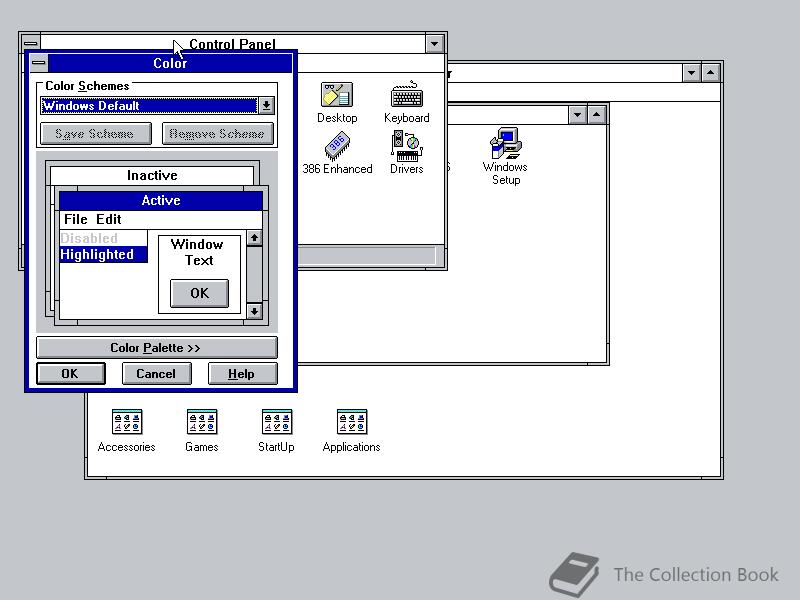
Task: Minimize the Program Manager window
Action: click(x=691, y=73)
